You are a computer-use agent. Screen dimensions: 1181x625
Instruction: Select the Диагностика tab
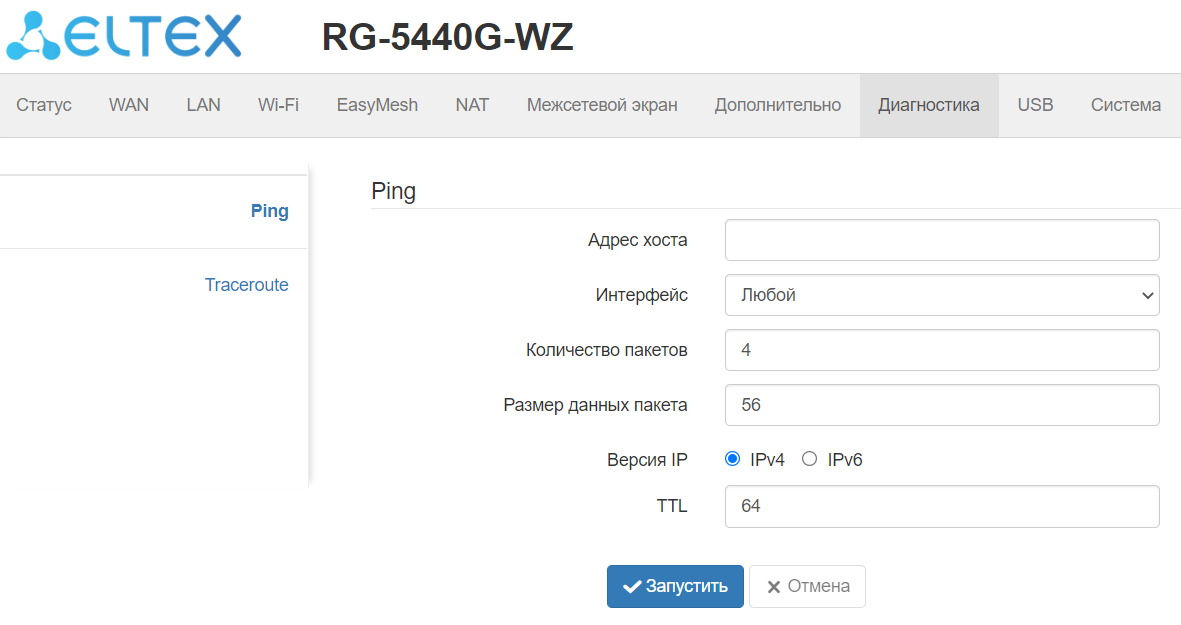(929, 105)
